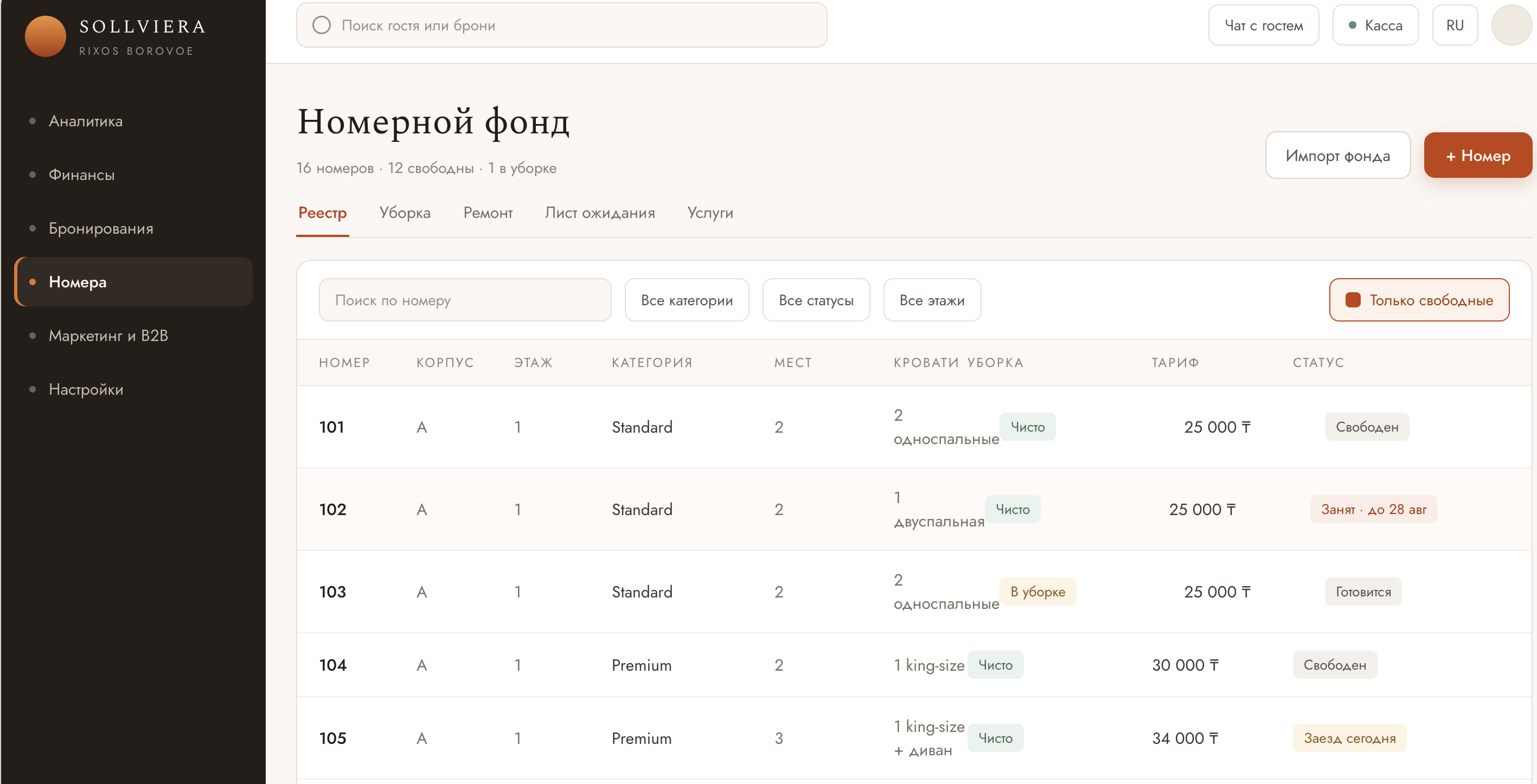The image size is (1537, 784).
Task: Go to Финансы in sidebar
Action: 133,175
